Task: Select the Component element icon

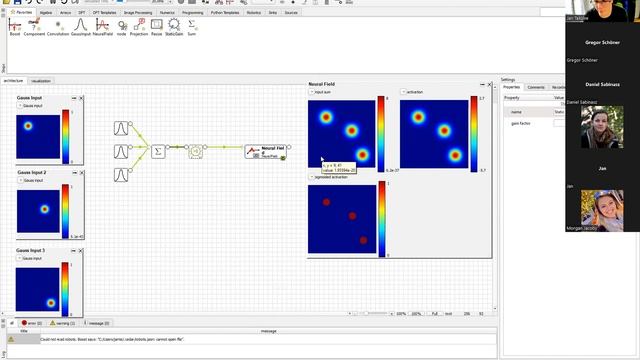Action: tap(34, 25)
